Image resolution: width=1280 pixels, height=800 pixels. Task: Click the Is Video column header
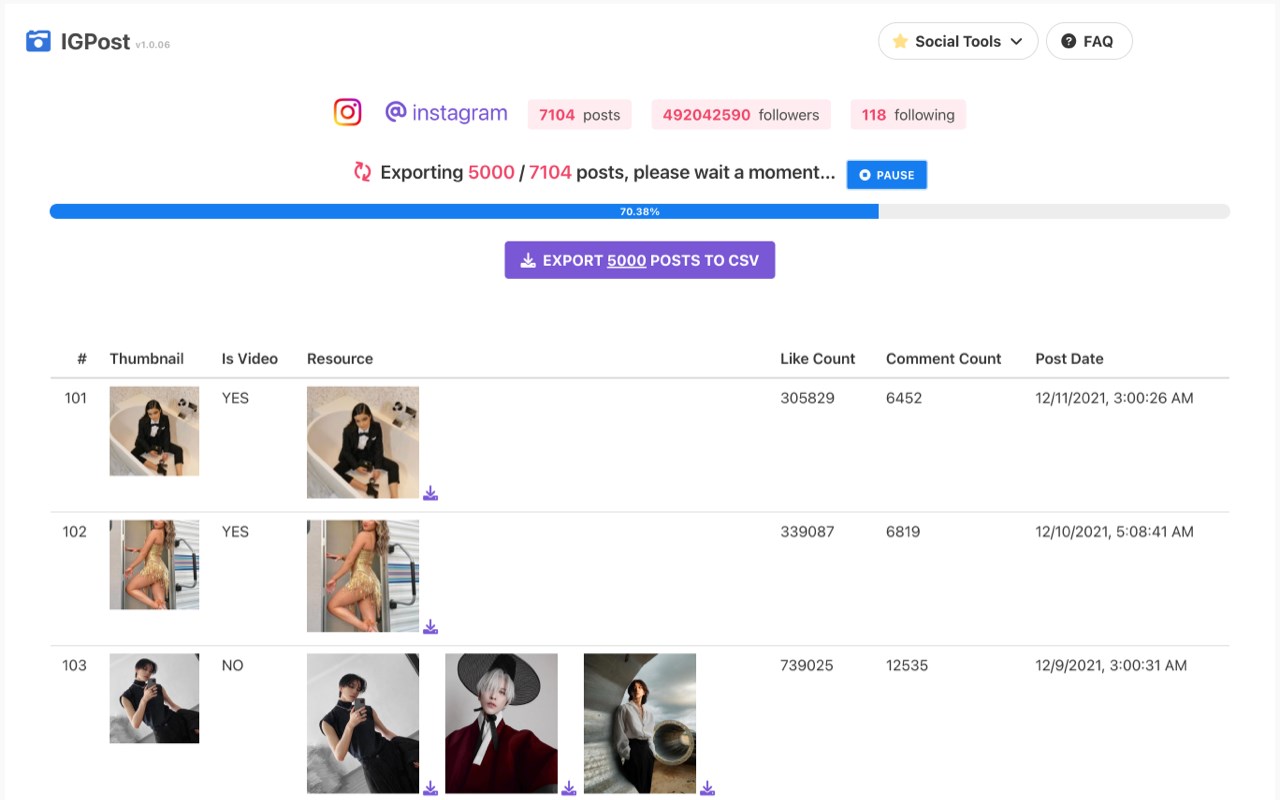pos(250,358)
